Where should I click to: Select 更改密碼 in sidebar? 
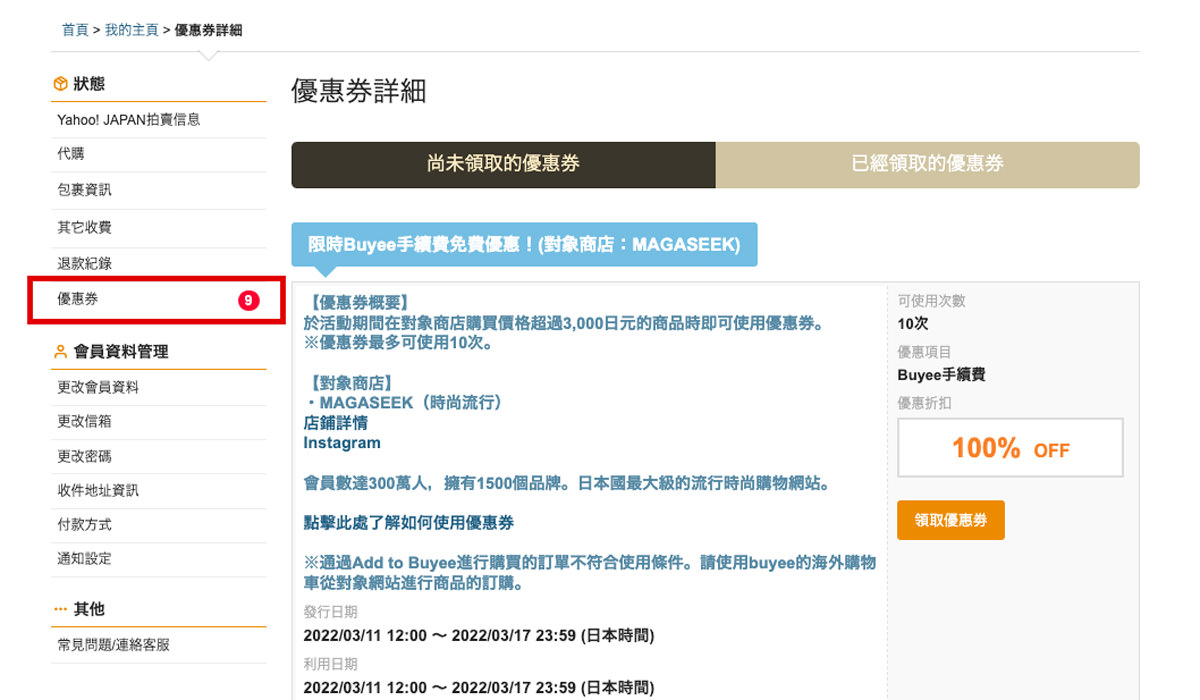pos(84,456)
